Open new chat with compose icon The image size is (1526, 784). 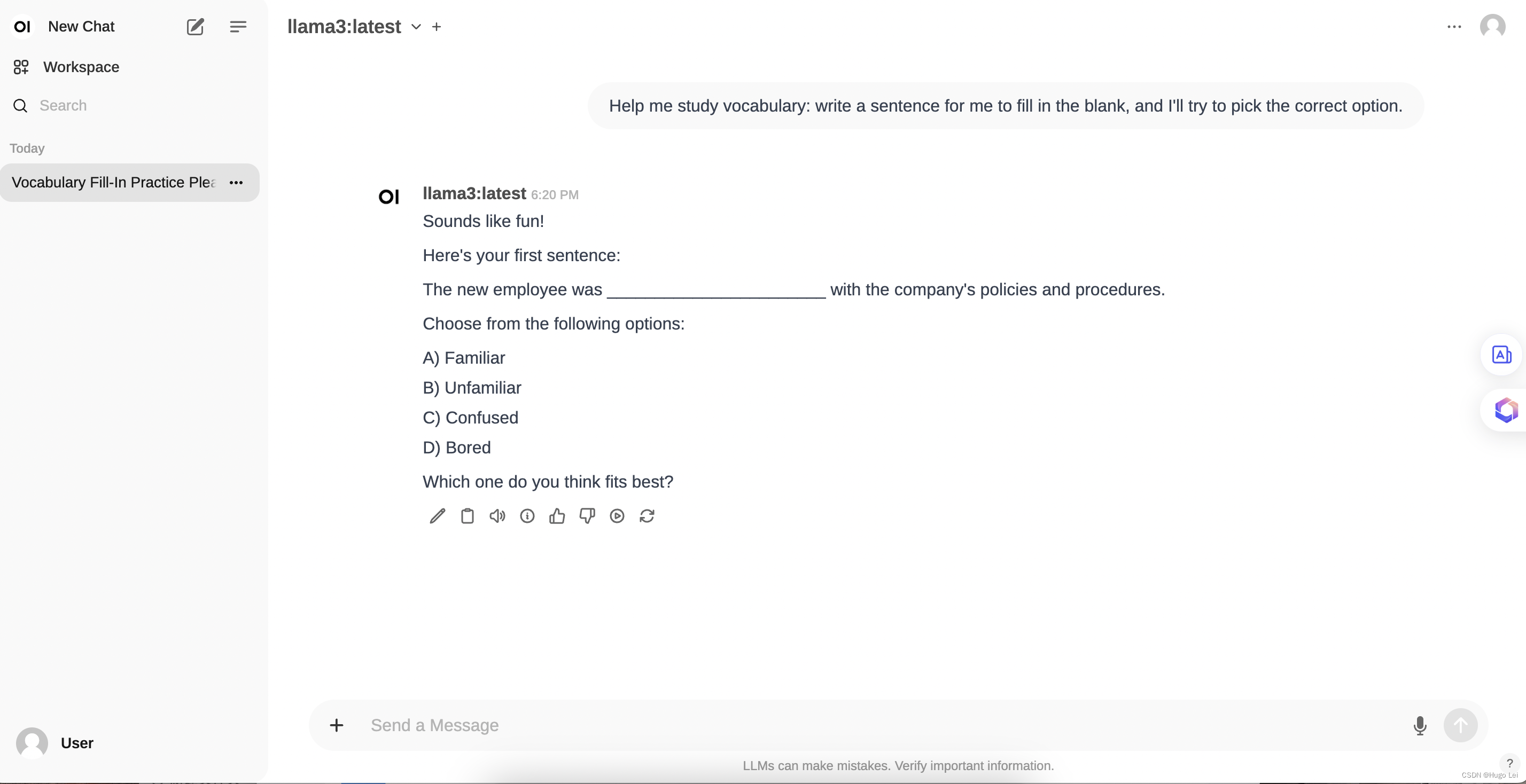[195, 26]
